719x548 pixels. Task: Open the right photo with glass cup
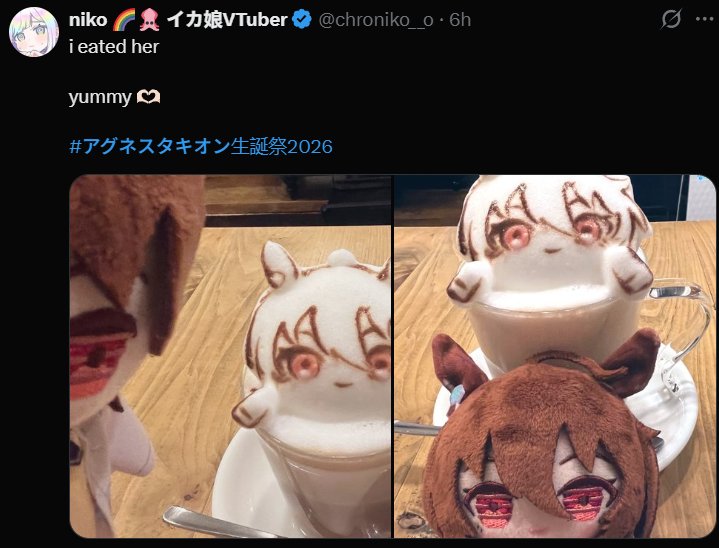(x=555, y=356)
